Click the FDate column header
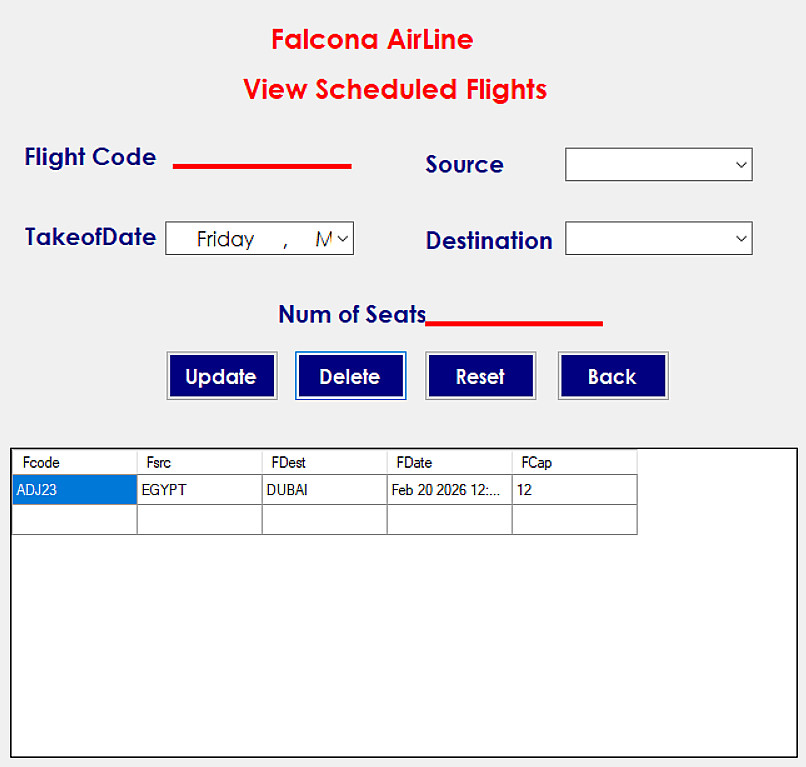The width and height of the screenshot is (806, 767). click(449, 463)
